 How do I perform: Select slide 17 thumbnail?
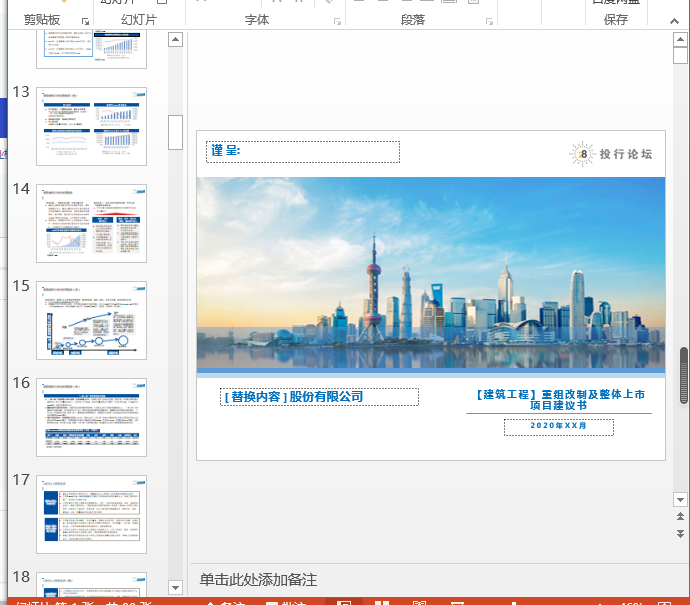[92, 514]
